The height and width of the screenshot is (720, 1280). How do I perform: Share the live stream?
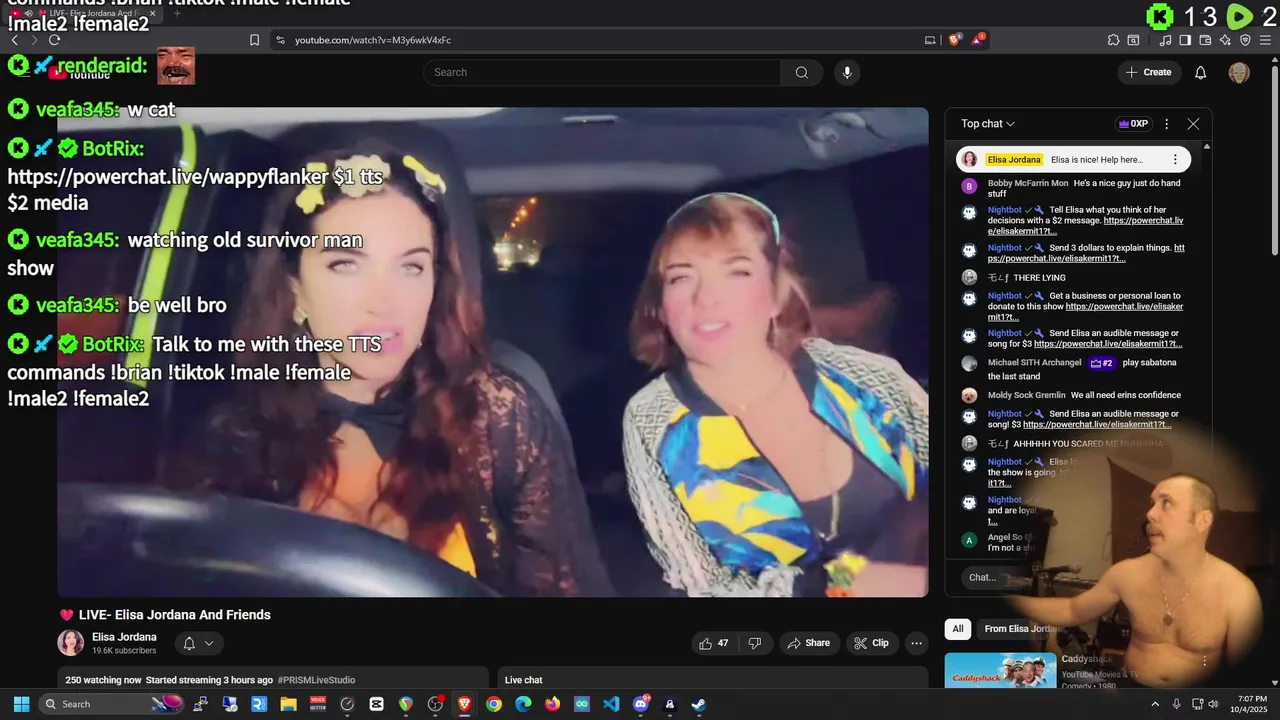click(x=809, y=643)
